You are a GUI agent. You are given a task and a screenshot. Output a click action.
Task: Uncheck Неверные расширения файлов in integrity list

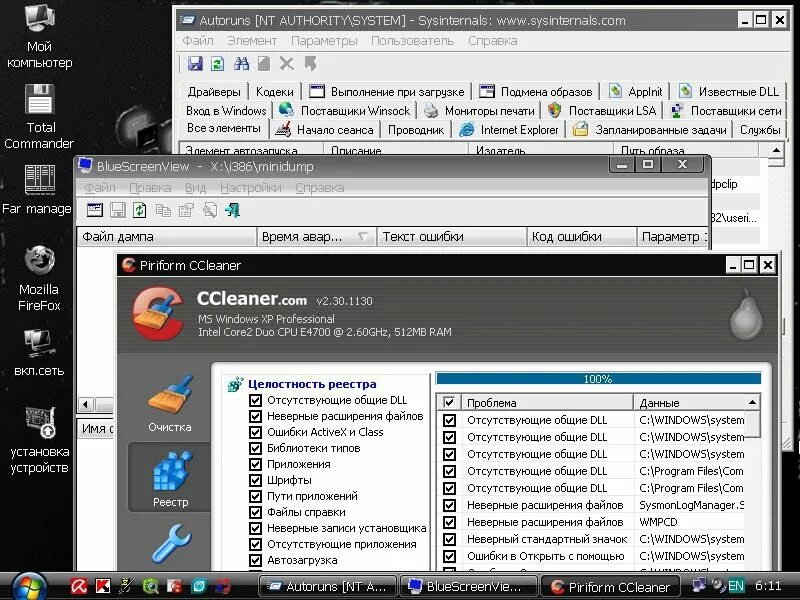255,416
